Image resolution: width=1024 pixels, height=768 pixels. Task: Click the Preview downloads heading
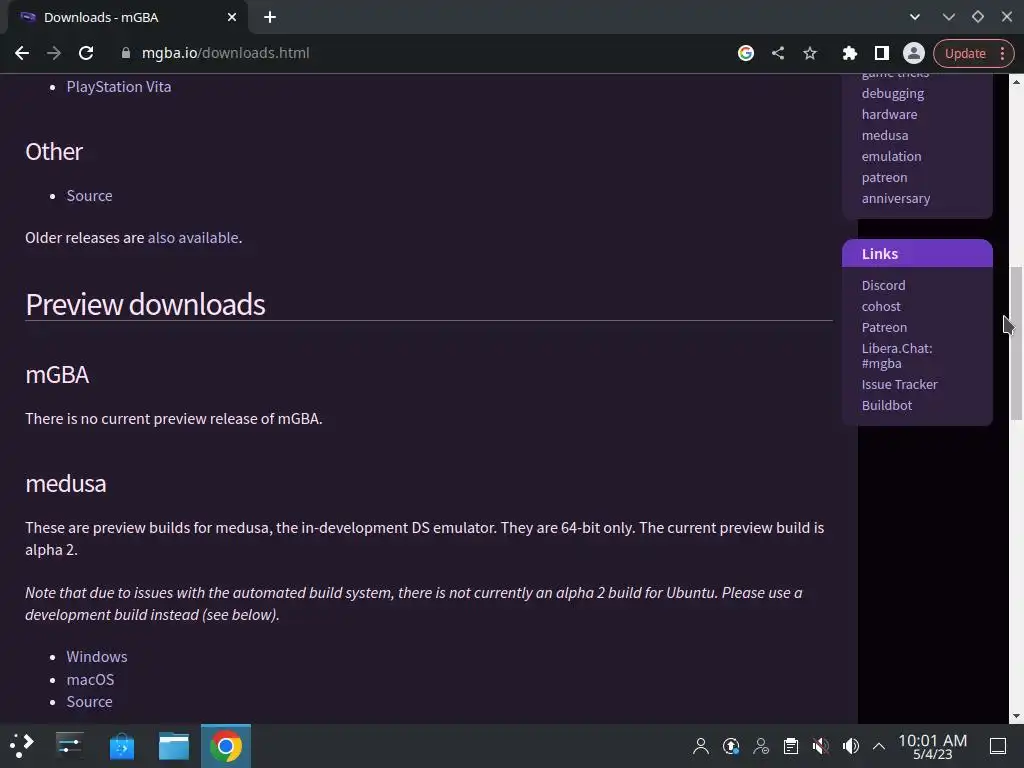pyautogui.click(x=145, y=304)
